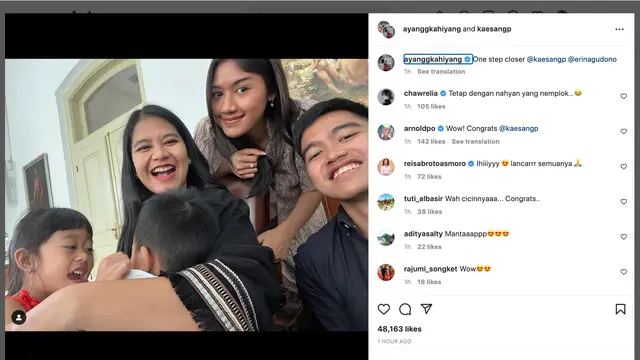Open ayanggkahiyang avatar beside the caption
Image resolution: width=640 pixels, height=360 pixels.
(x=386, y=62)
